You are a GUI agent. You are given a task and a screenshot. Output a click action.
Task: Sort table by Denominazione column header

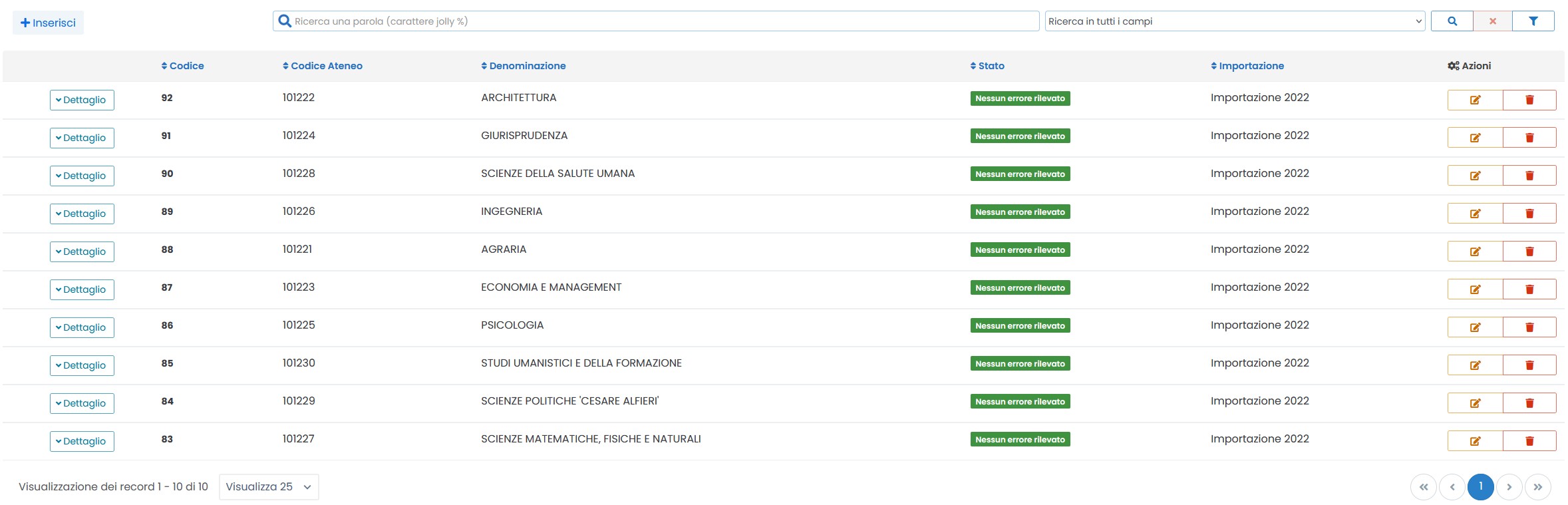pyautogui.click(x=524, y=66)
